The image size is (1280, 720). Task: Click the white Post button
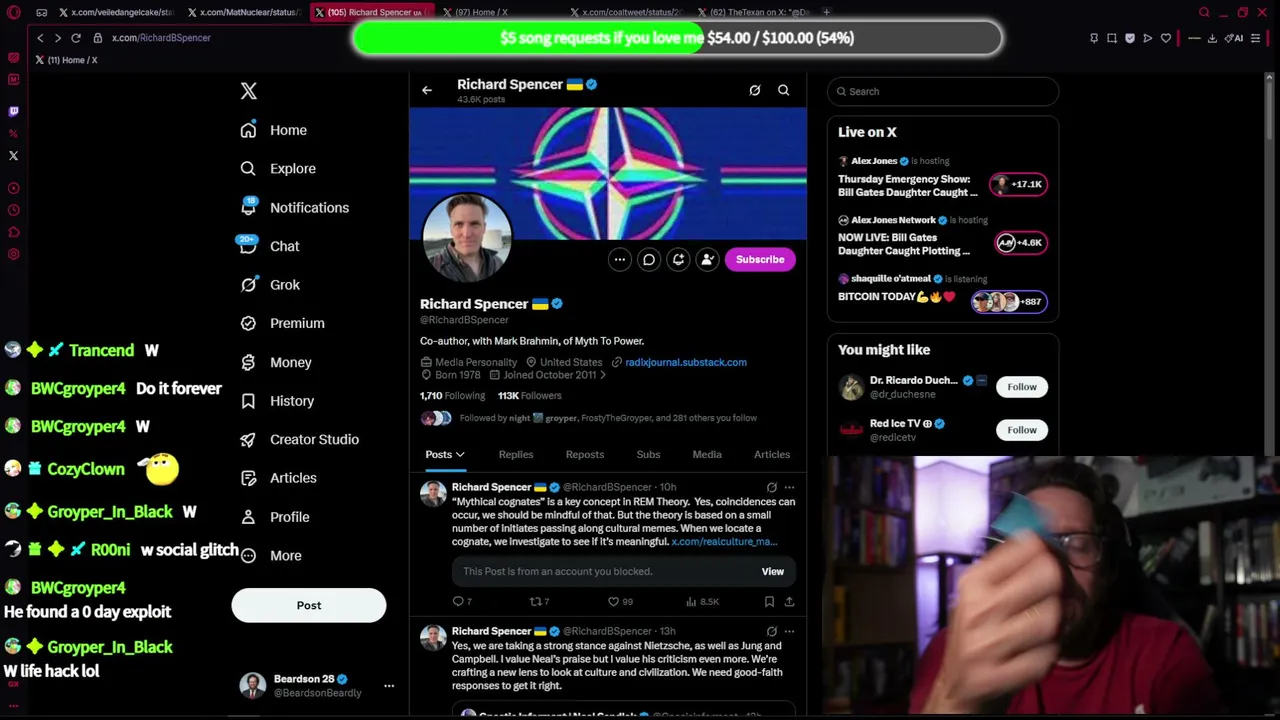[309, 605]
